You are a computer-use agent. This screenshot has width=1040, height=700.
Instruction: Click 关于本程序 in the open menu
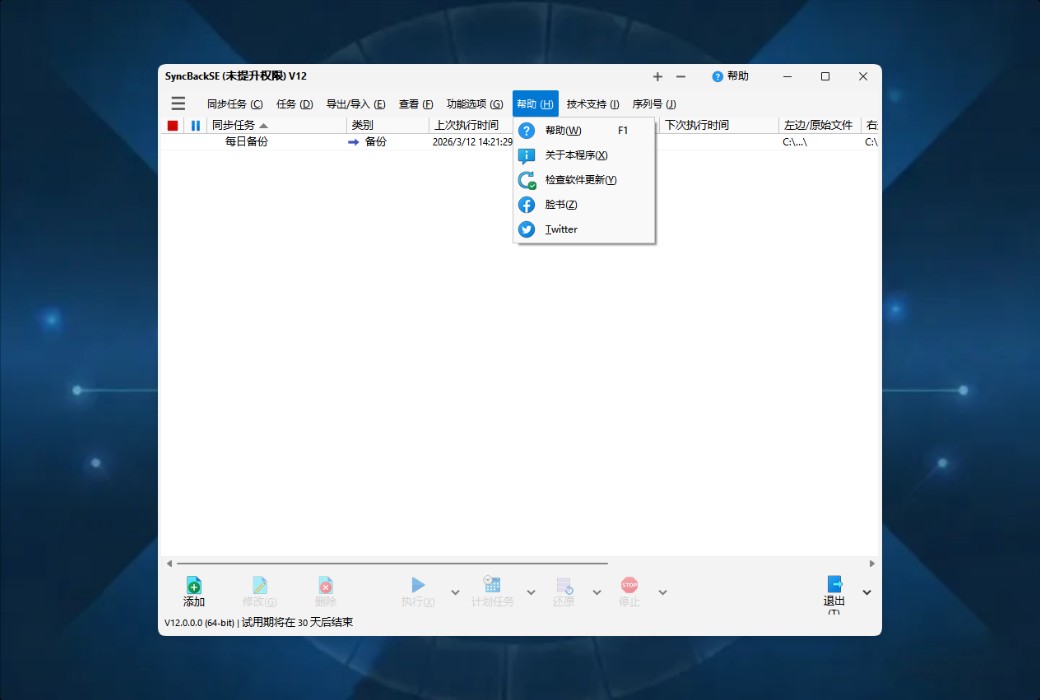577,155
